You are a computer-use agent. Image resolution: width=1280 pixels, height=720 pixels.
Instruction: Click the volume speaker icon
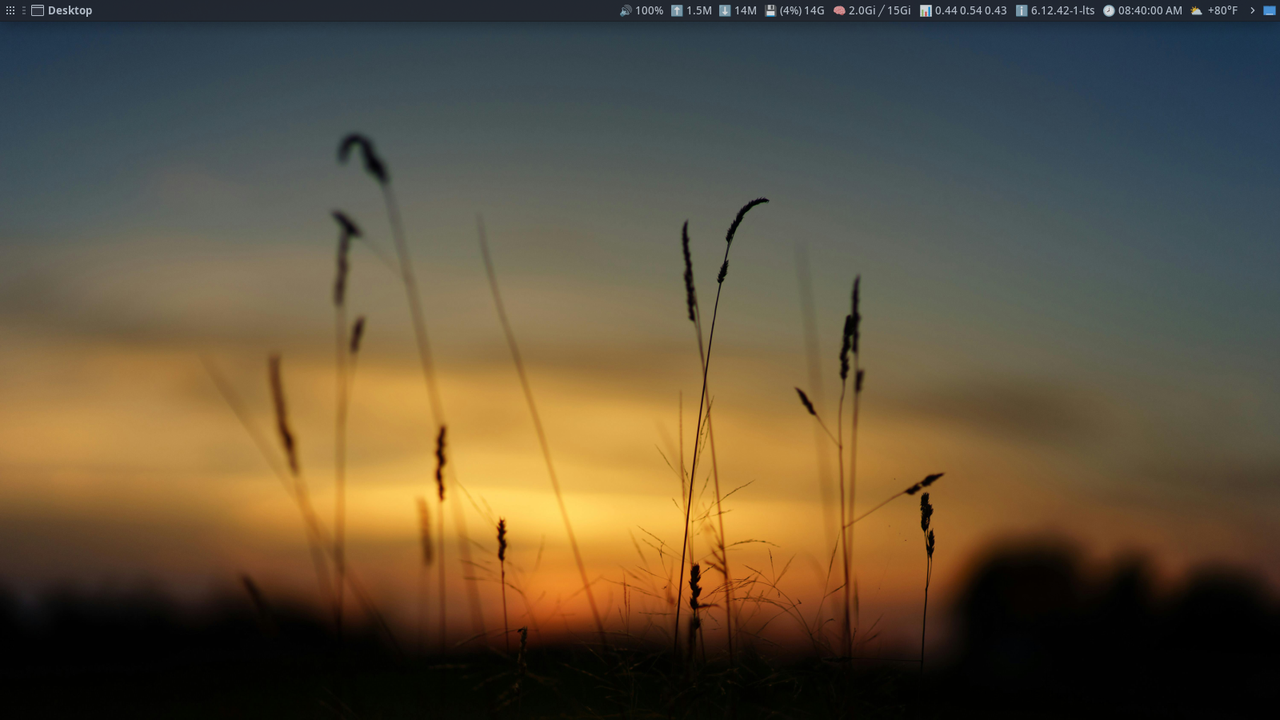[625, 10]
